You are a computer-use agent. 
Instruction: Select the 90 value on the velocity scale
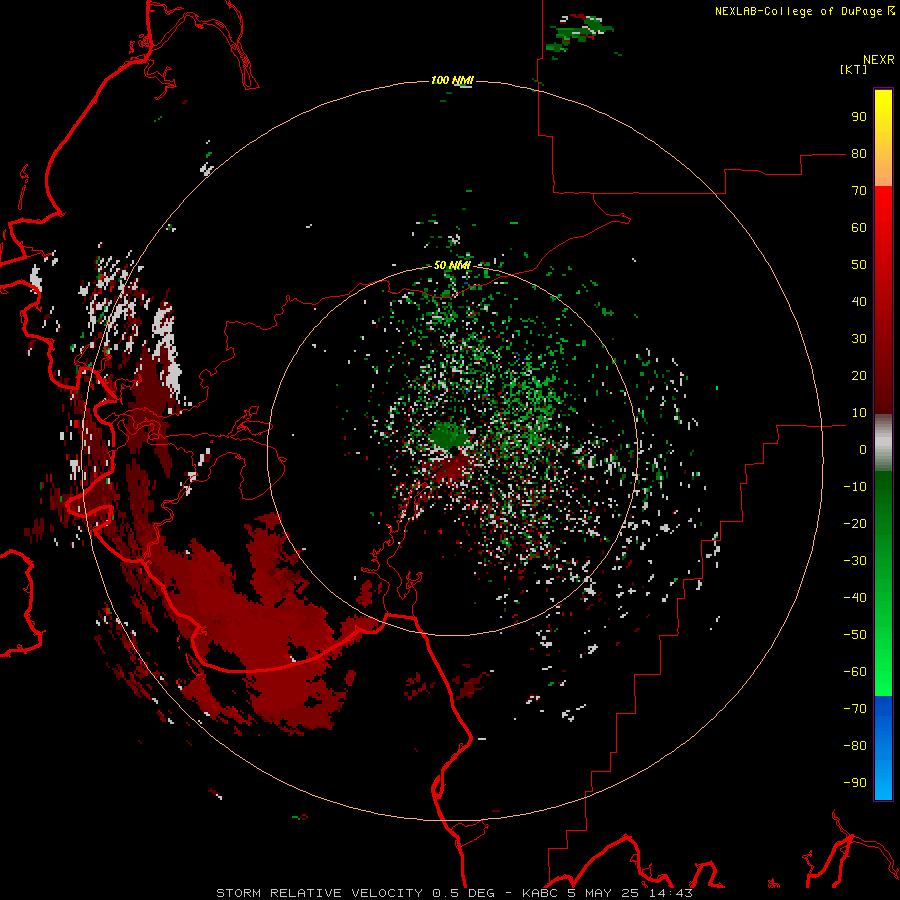[859, 117]
